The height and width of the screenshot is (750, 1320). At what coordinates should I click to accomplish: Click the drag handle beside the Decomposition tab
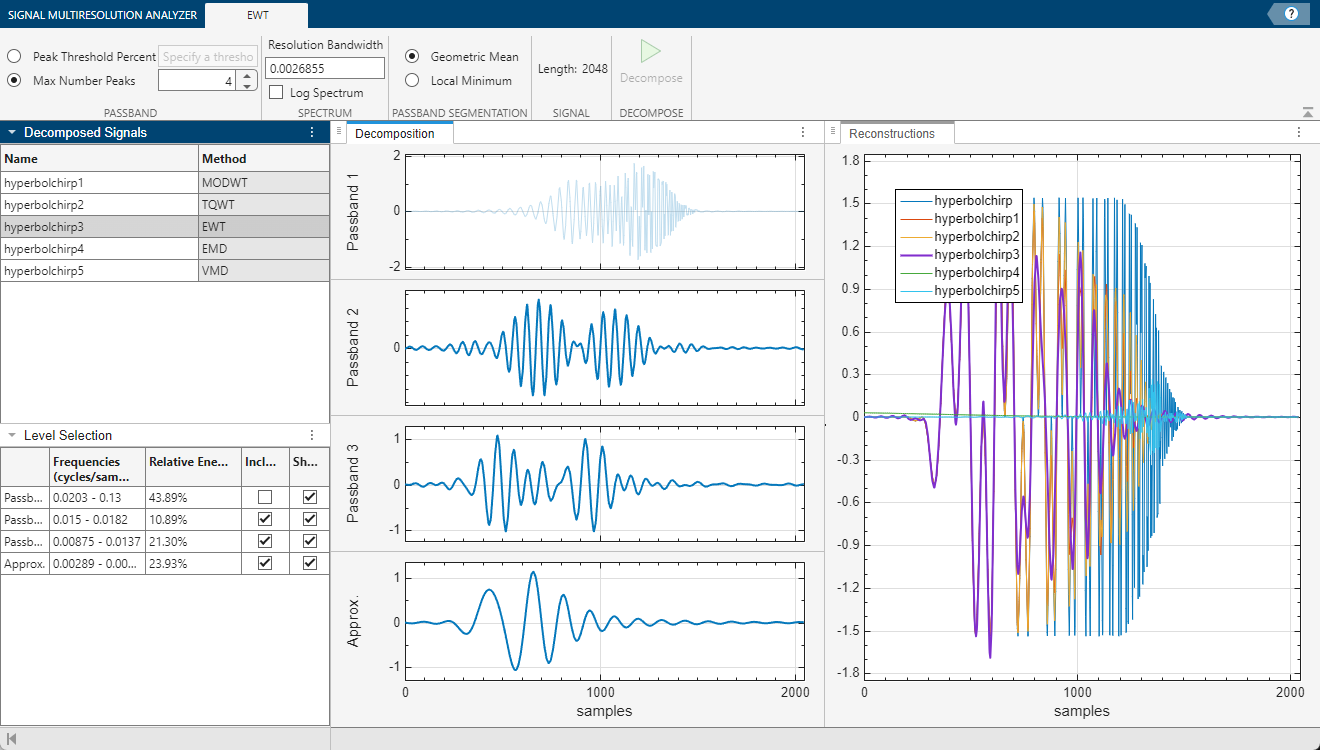338,131
